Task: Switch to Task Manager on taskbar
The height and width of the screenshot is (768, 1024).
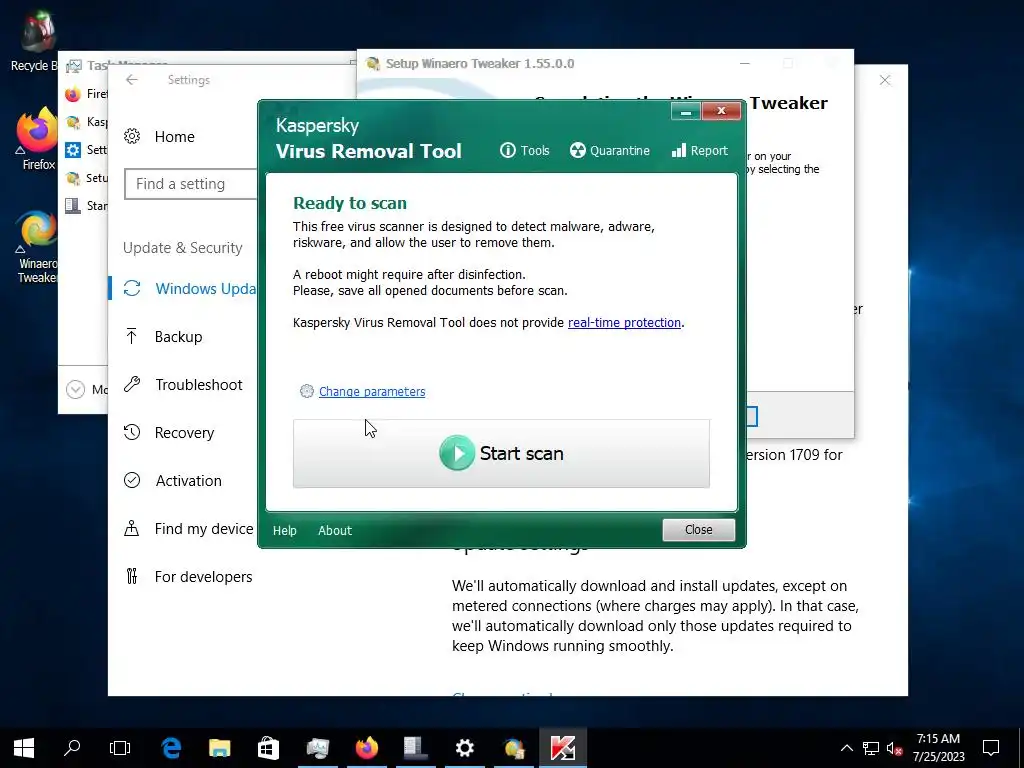Action: (318, 748)
